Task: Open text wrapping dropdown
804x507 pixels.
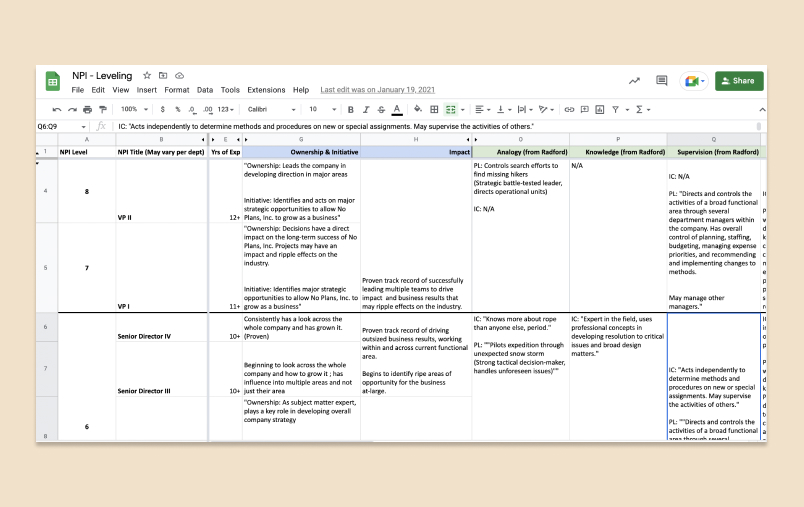Action: (525, 109)
